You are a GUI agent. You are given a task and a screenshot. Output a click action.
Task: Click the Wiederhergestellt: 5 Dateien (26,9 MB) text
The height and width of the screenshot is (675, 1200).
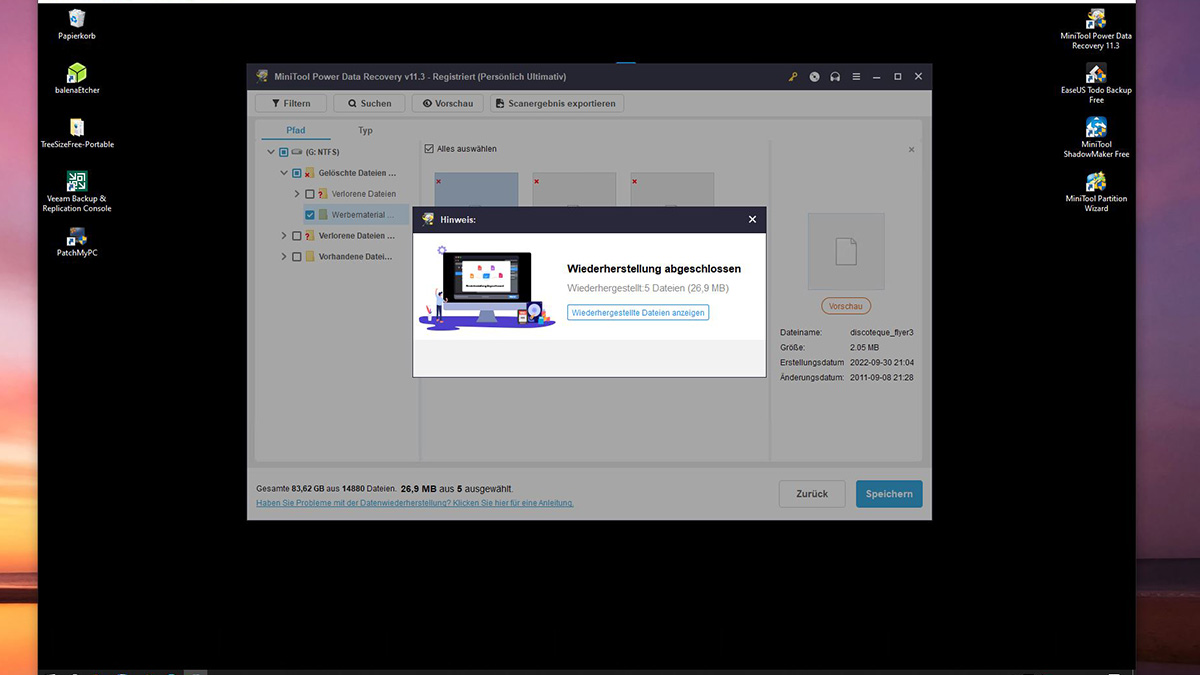click(648, 288)
